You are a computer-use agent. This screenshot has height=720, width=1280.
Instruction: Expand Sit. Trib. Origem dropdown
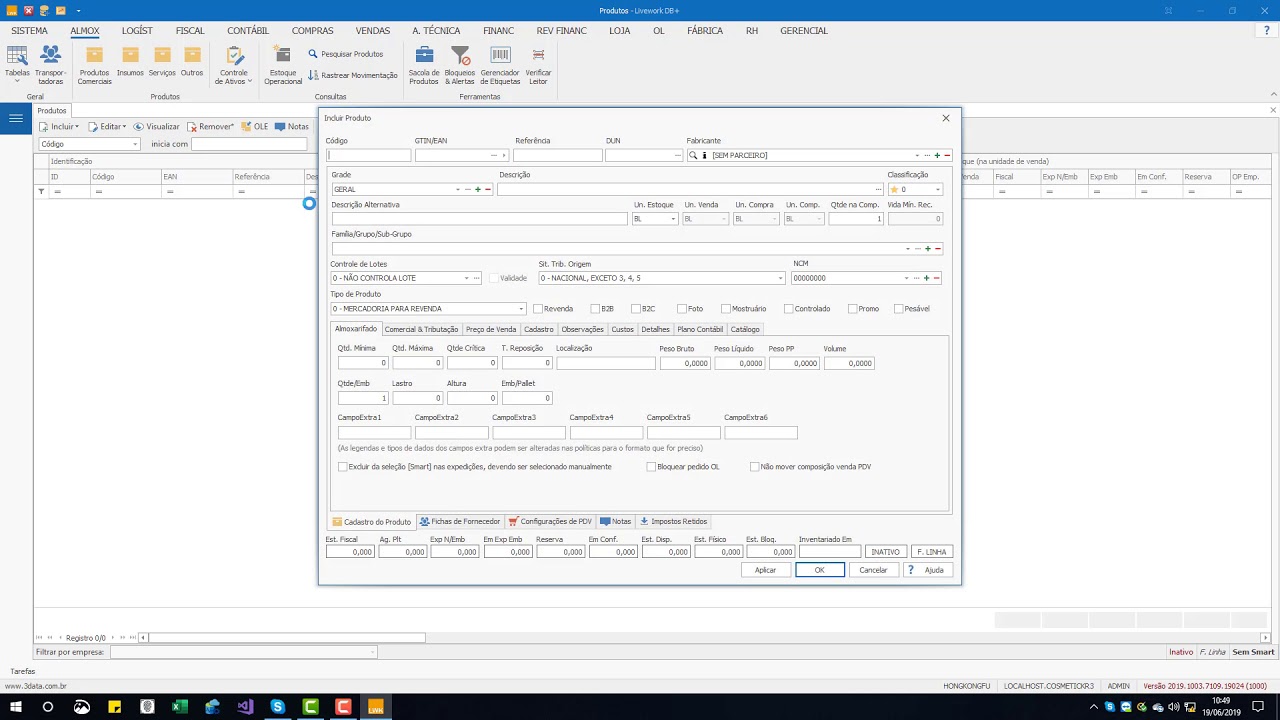coord(781,278)
